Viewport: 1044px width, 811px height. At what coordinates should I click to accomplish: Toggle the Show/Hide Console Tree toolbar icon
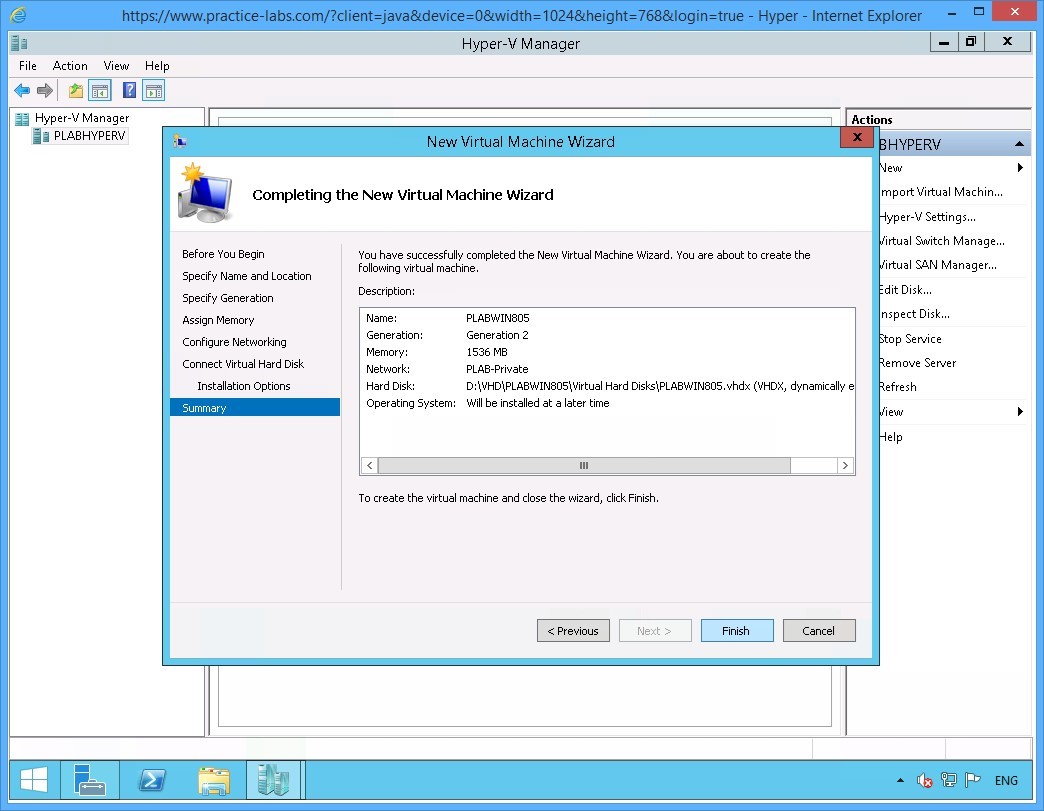(x=100, y=90)
